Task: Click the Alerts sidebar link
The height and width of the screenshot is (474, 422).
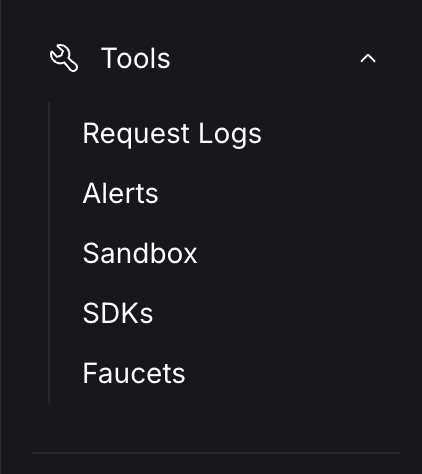Action: pyautogui.click(x=120, y=193)
